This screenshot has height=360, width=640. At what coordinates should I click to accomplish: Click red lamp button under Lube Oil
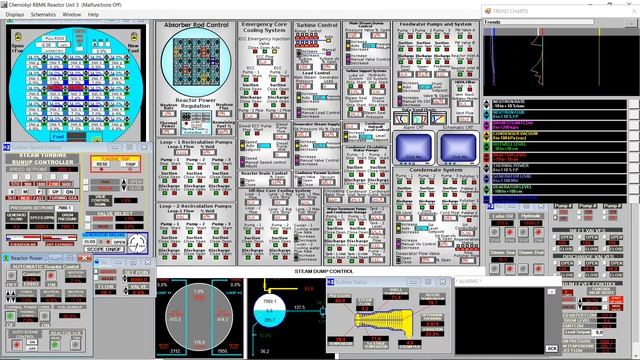point(509,232)
